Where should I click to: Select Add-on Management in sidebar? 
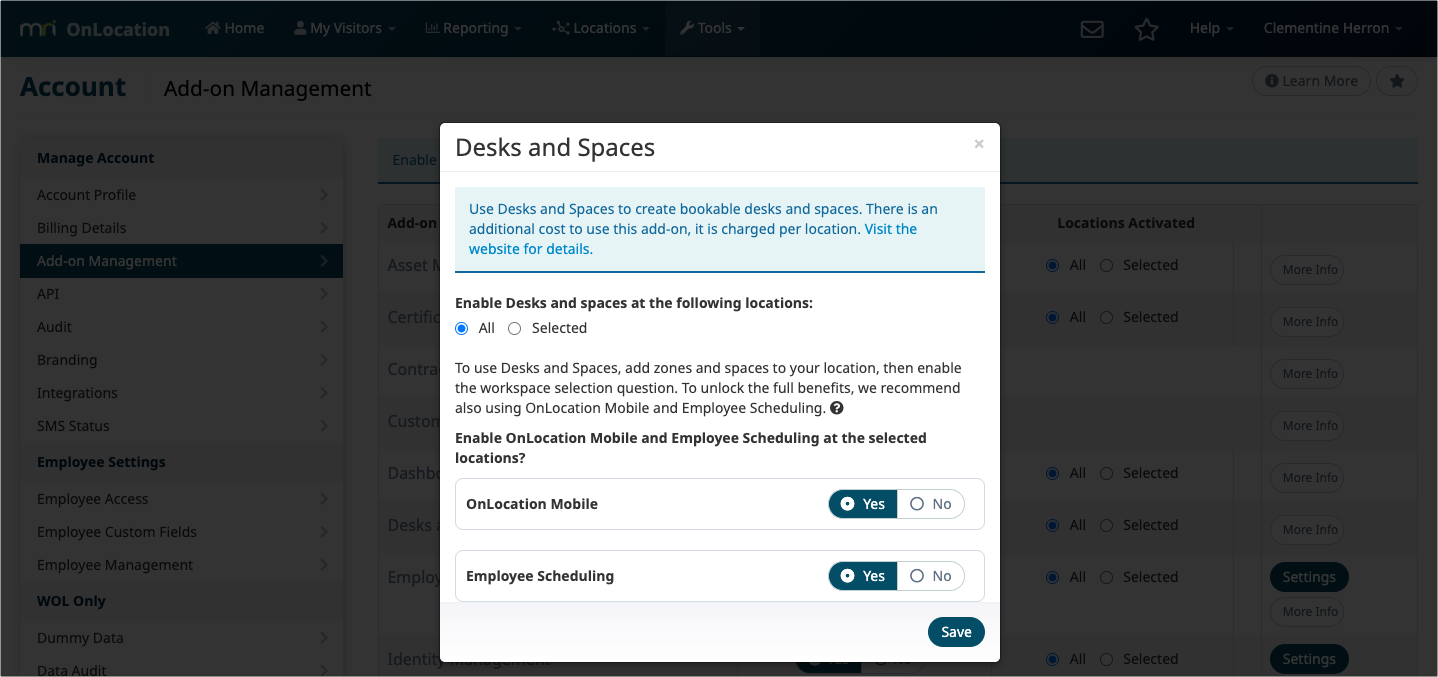(x=181, y=261)
